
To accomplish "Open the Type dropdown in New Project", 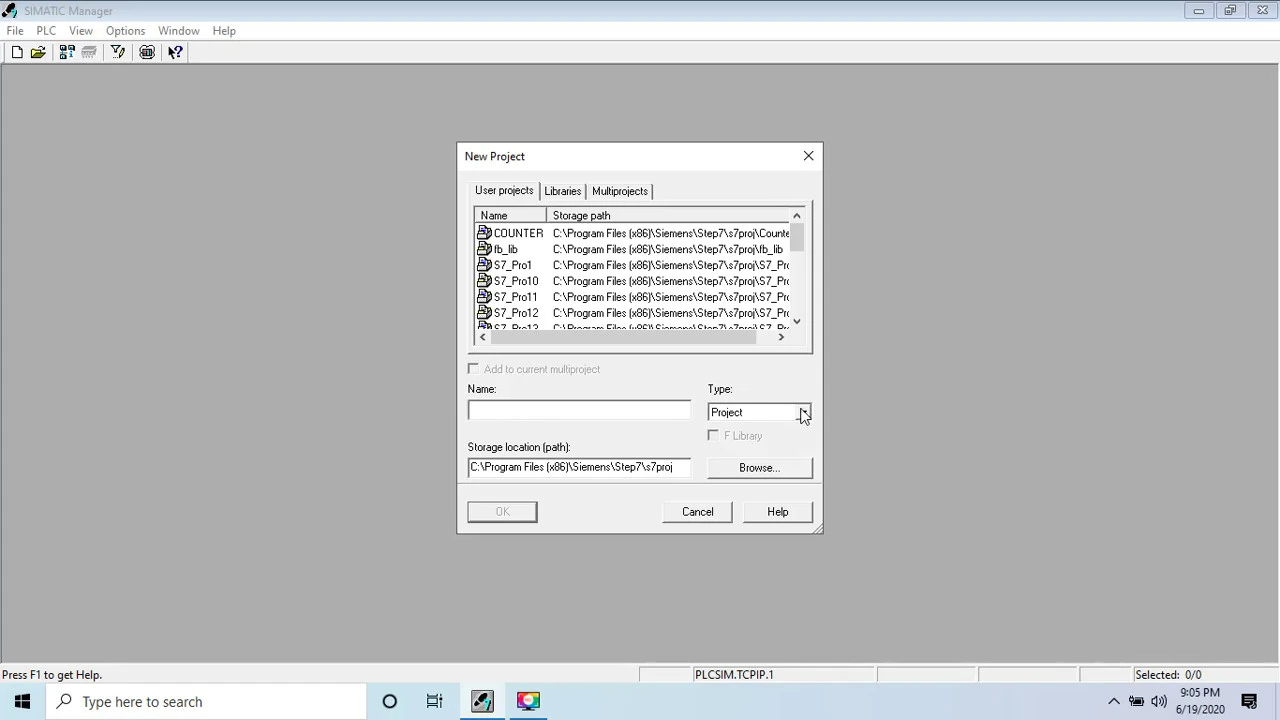I will 803,412.
